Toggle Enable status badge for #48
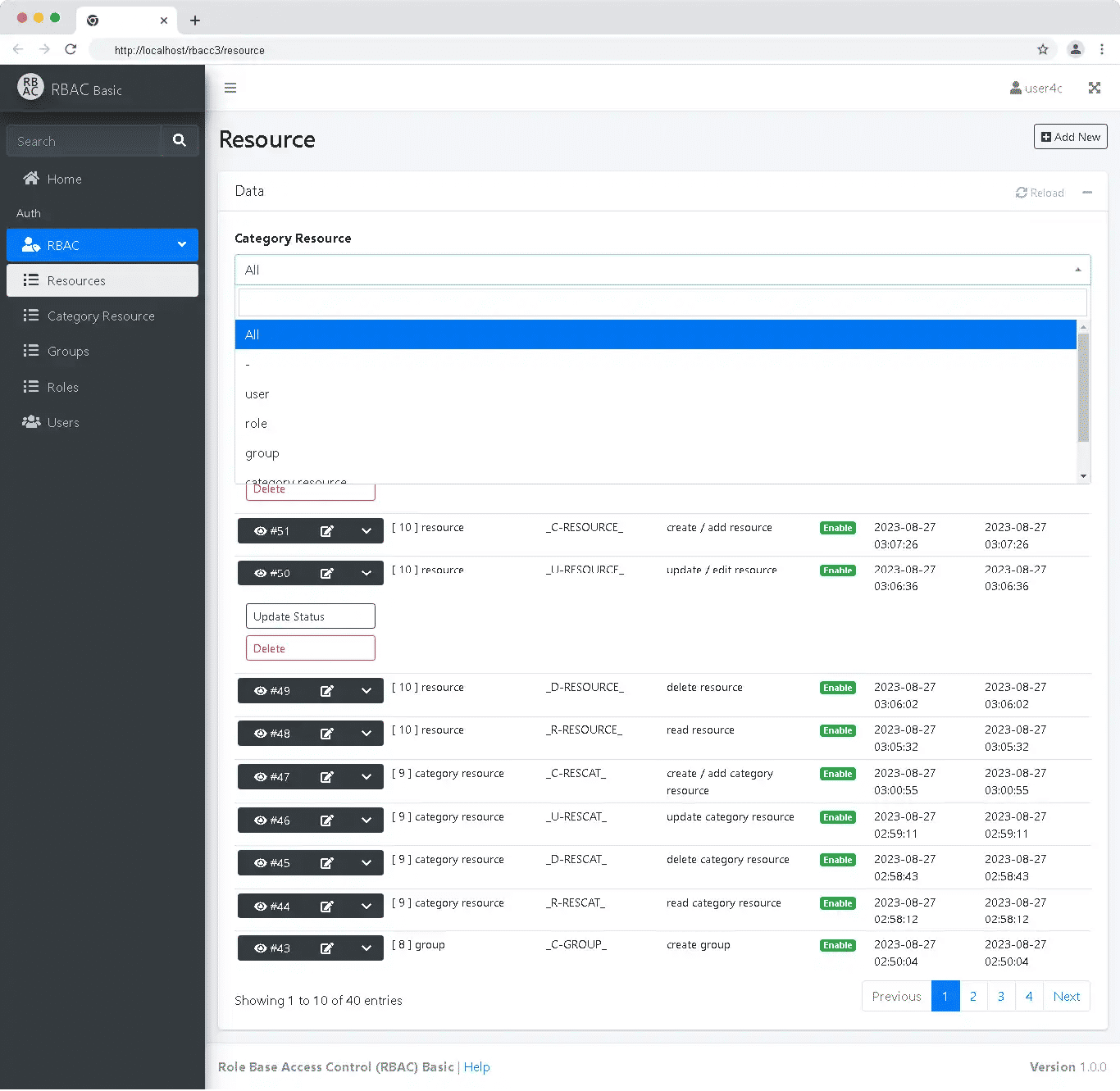 tap(837, 730)
